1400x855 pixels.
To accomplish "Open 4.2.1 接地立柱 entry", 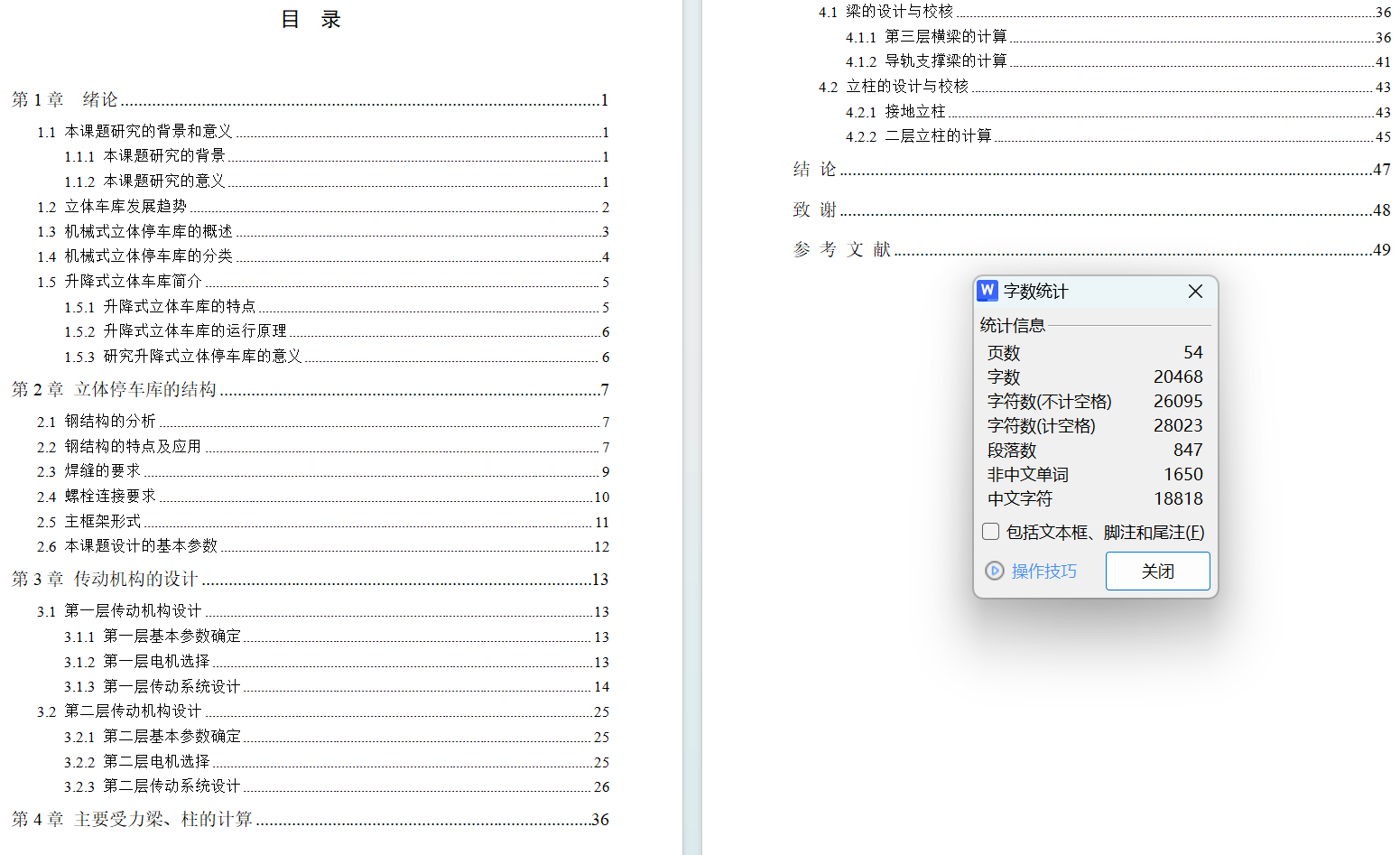I will pos(1118,112).
